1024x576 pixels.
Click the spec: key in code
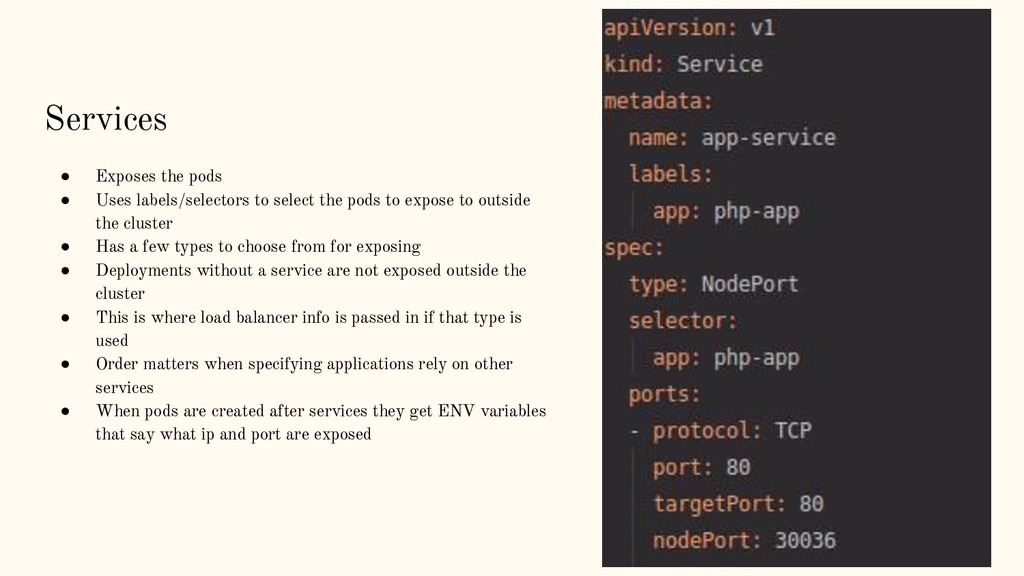click(634, 247)
